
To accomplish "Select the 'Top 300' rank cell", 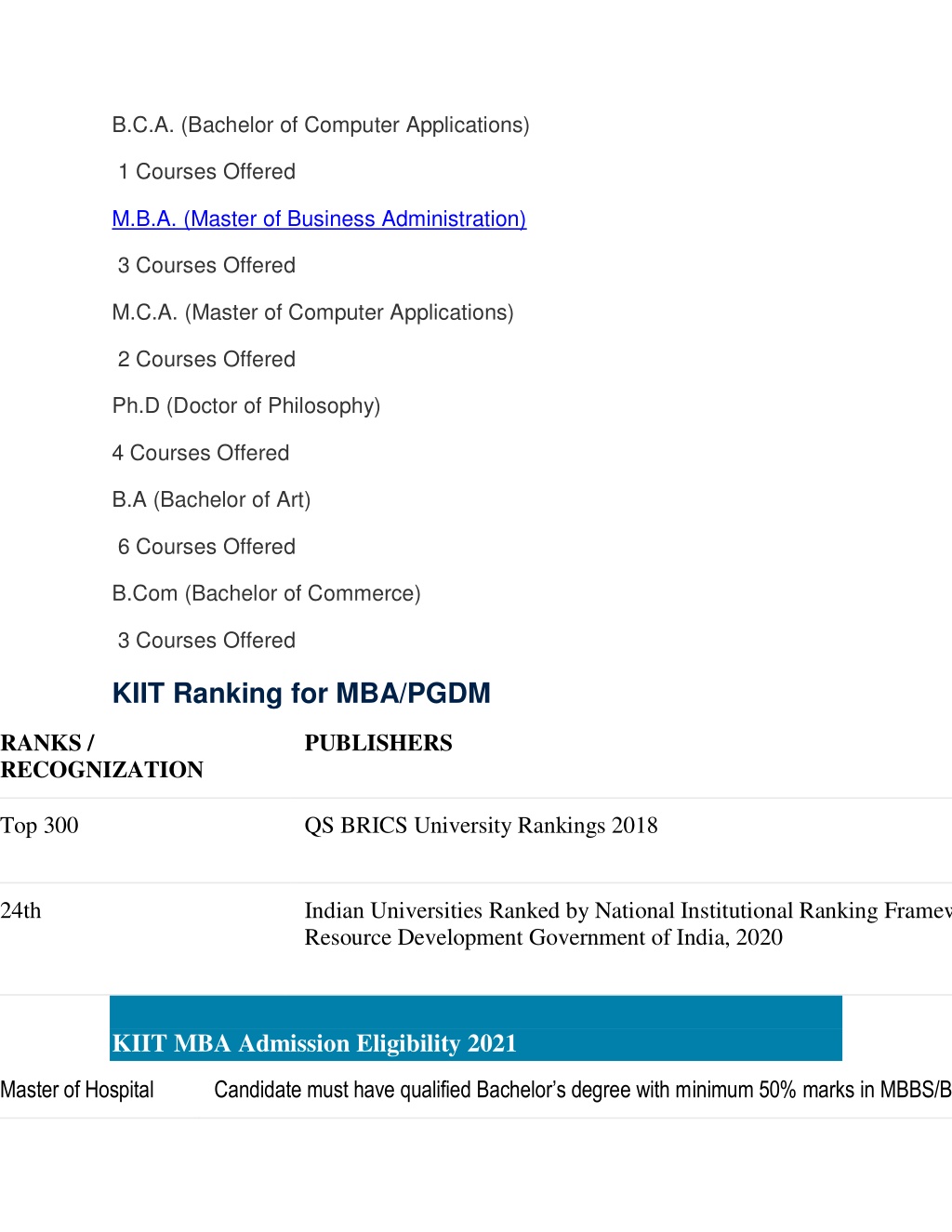I will 39,826.
